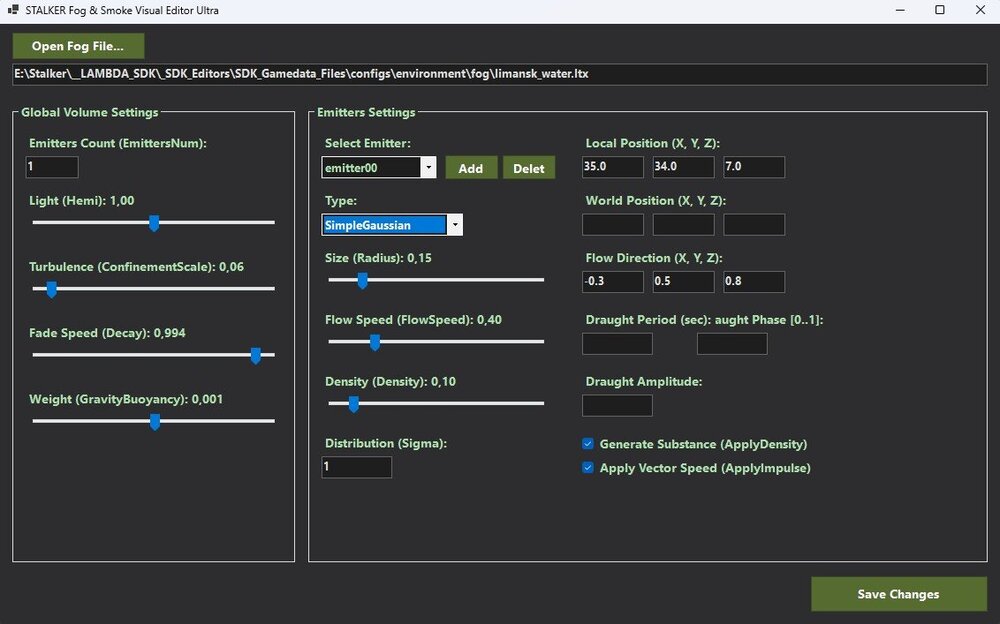The image size is (1000, 624).
Task: Click Flow Direction Z field 0.8
Action: 754,281
